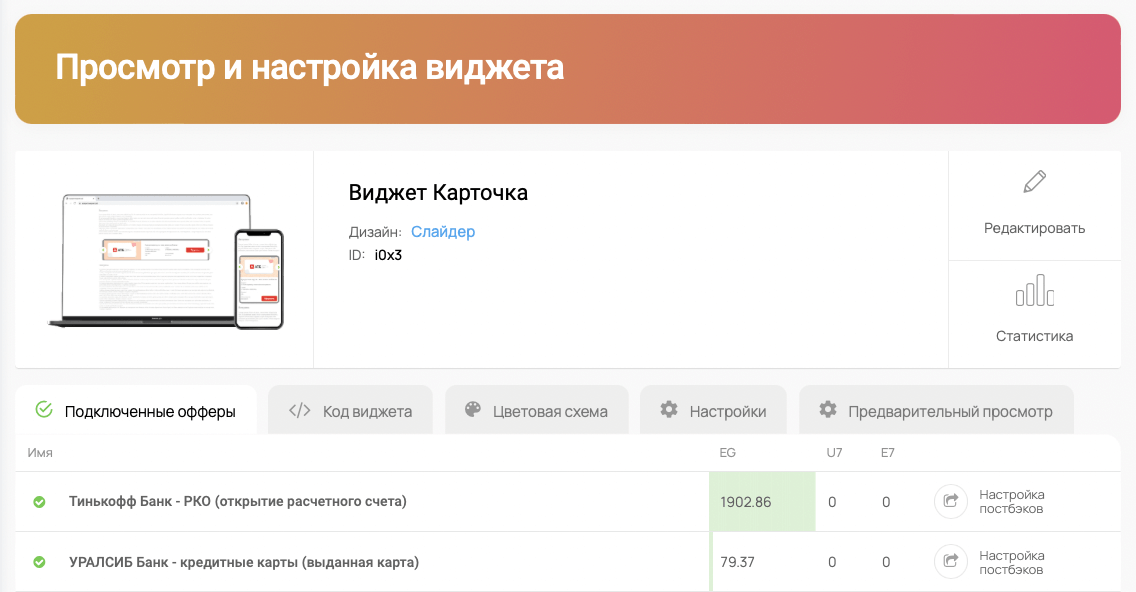Click the palette icon on Цветовая схема tab
1136x592 pixels.
tap(472, 409)
